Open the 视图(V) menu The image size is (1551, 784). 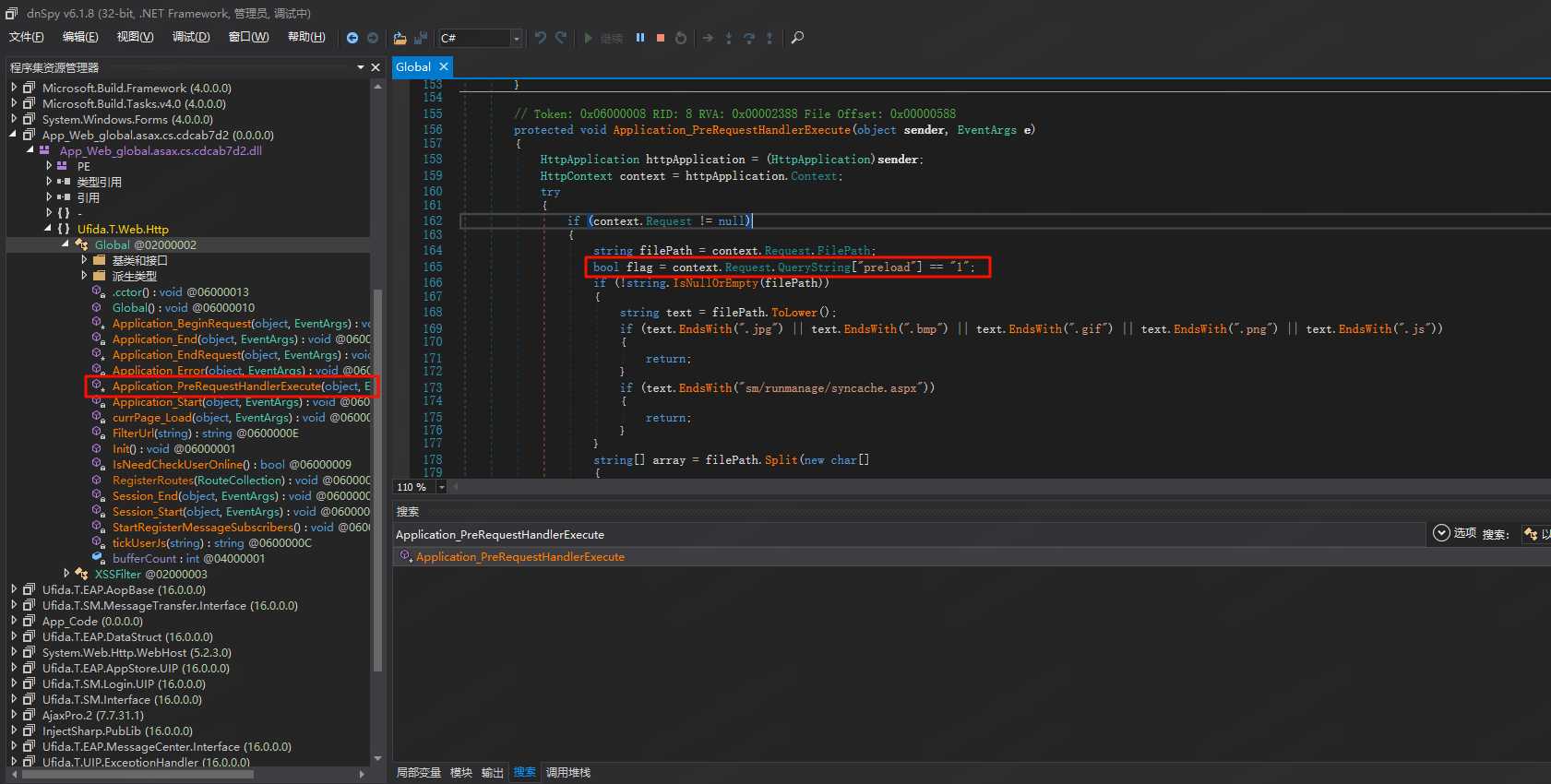coord(135,37)
